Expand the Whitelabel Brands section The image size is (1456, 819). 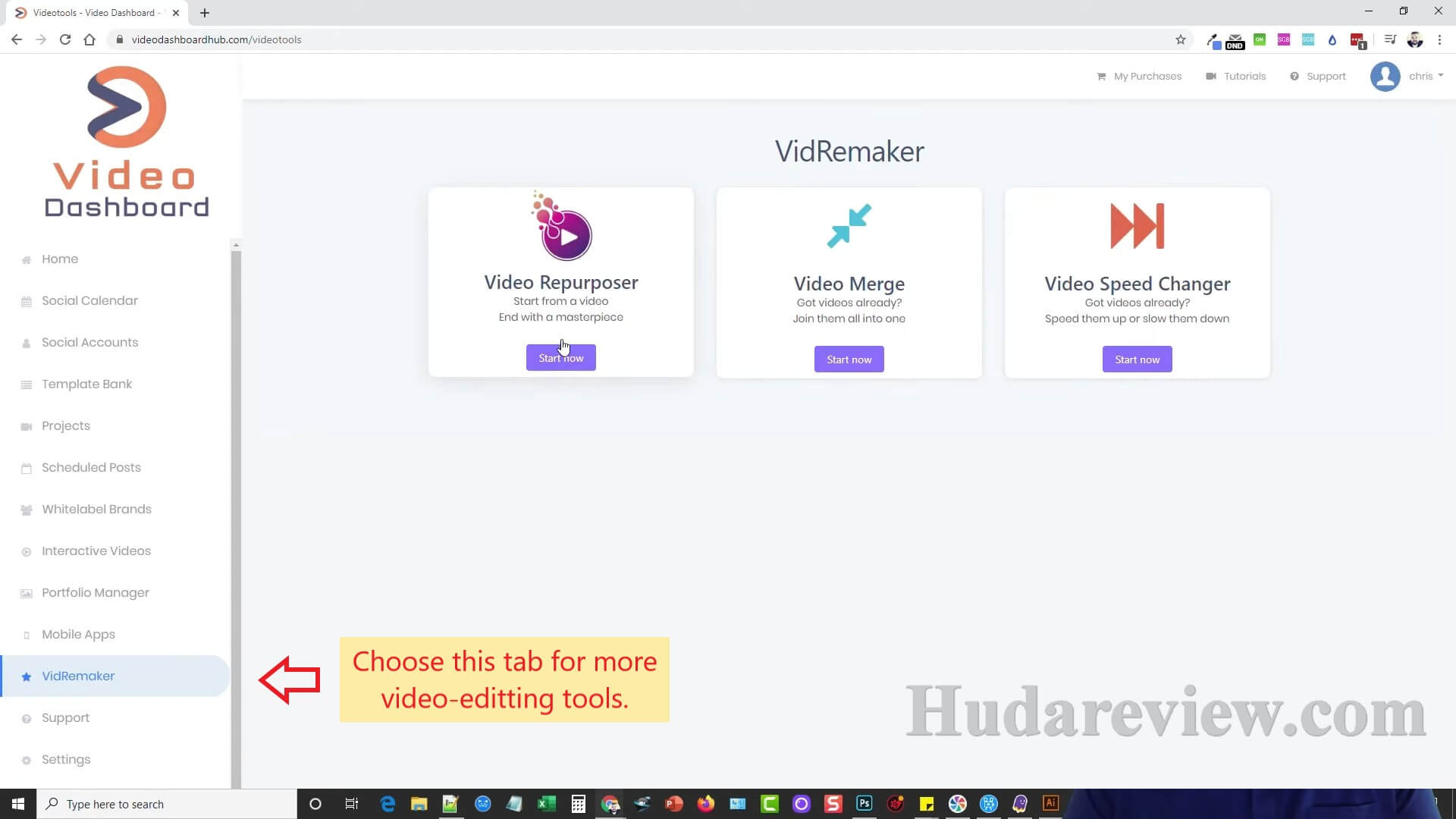(x=97, y=509)
